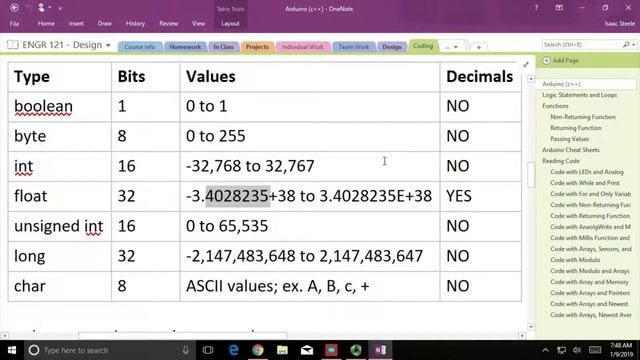Image resolution: width=640 pixels, height=360 pixels.
Task: Switch to the Insert ribbon tab
Action: pyautogui.click(x=76, y=24)
